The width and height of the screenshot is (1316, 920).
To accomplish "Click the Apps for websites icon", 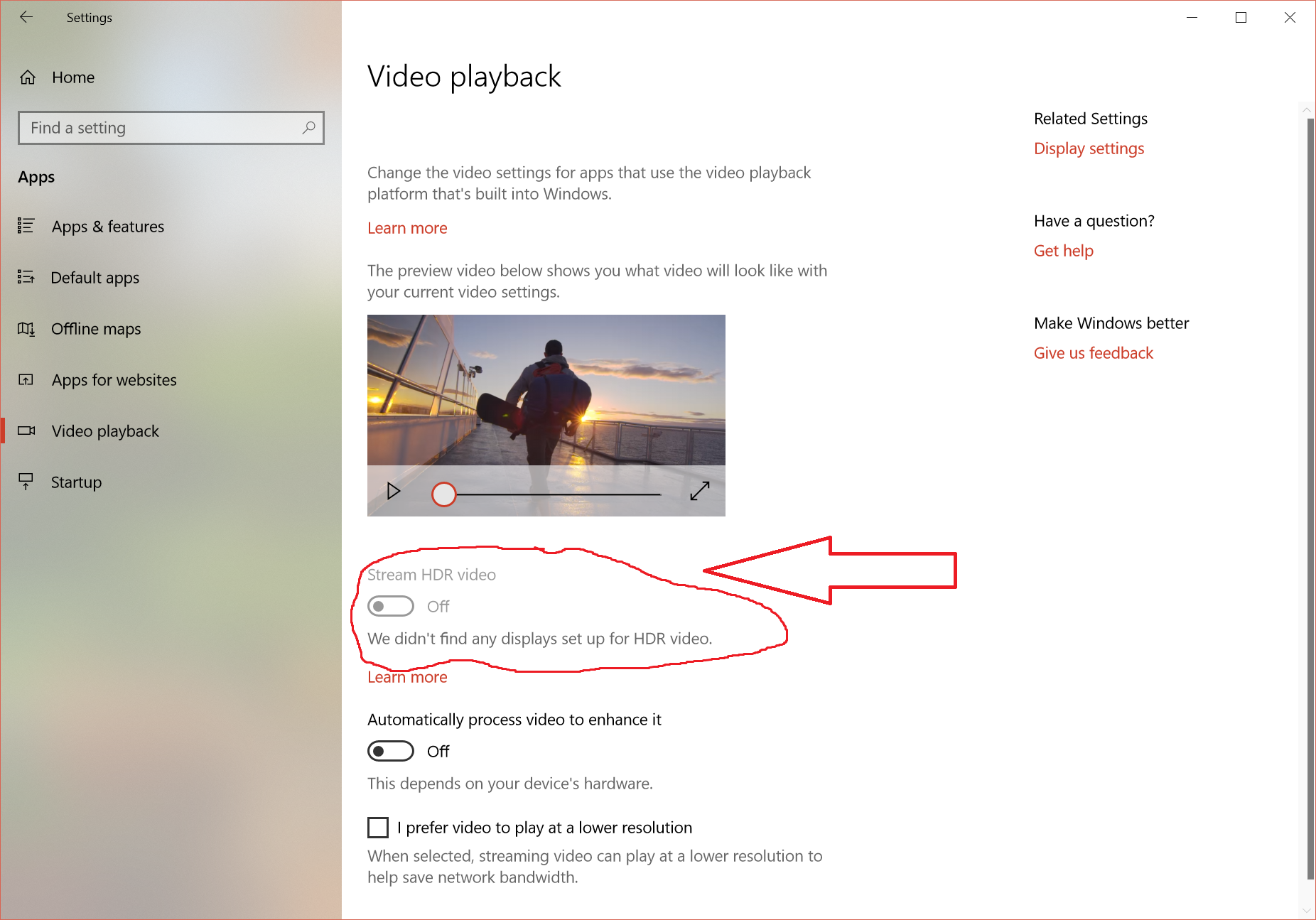I will click(26, 379).
